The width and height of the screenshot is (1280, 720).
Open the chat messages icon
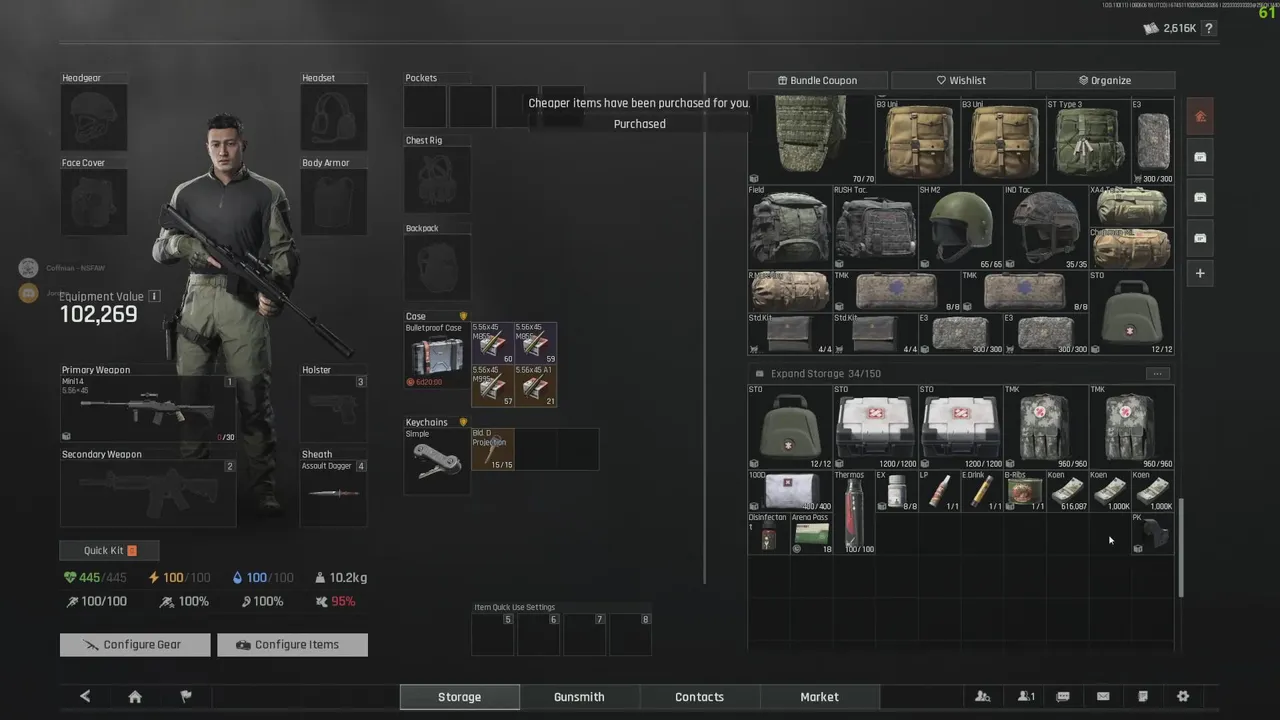(1063, 697)
